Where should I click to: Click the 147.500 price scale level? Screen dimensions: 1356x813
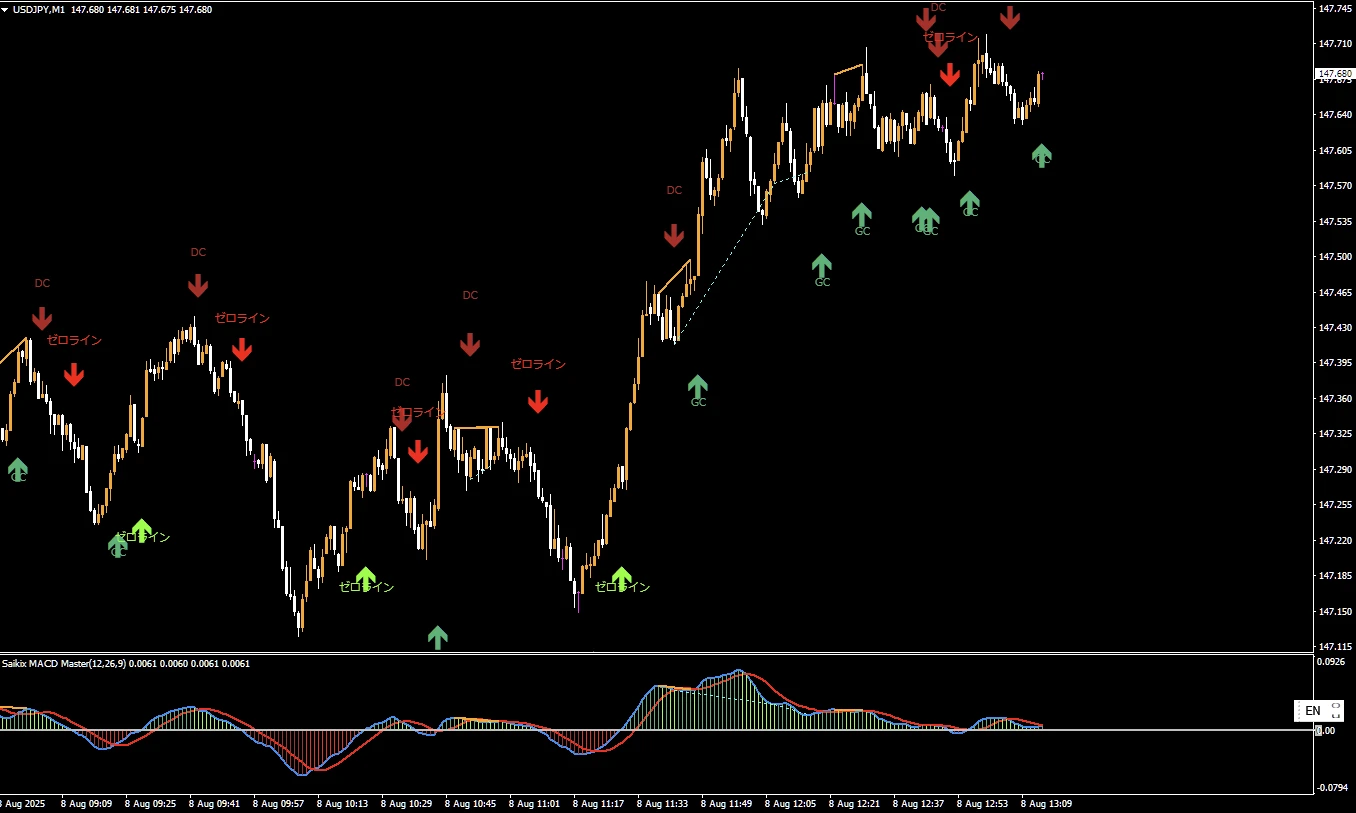click(1334, 257)
